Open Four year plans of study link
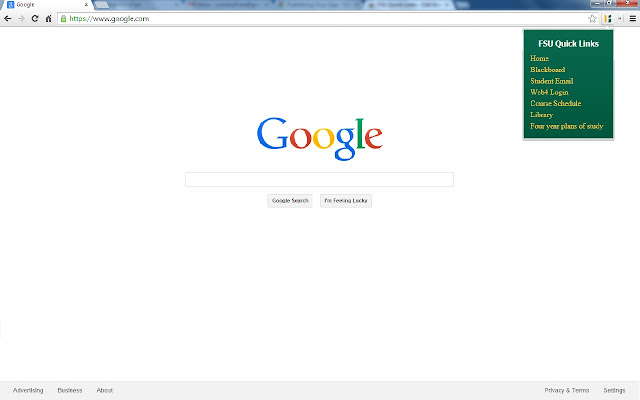This screenshot has height=400, width=640. pos(567,126)
